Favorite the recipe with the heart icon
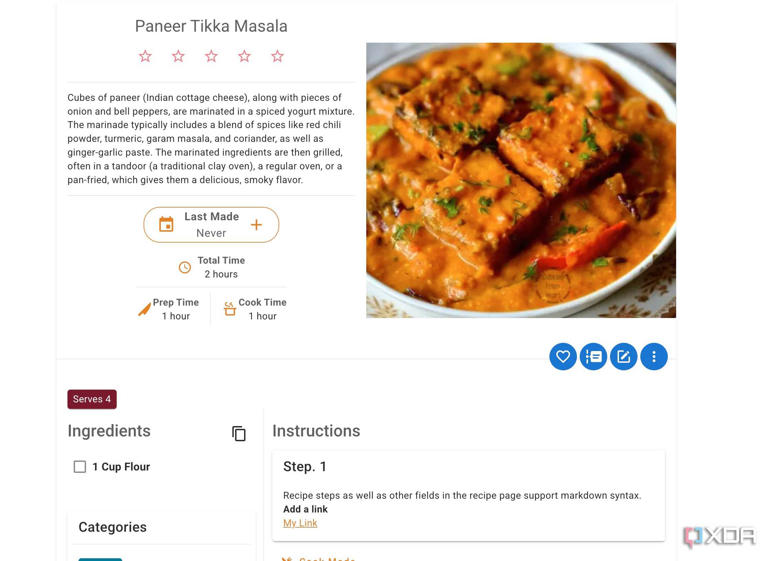768x561 pixels. click(x=563, y=356)
